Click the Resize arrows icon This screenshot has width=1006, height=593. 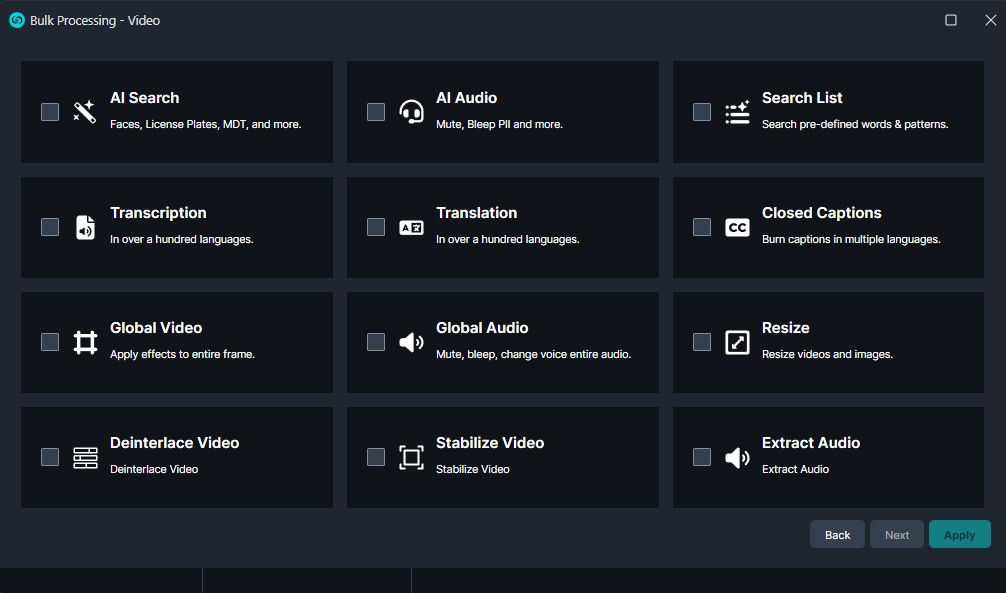pyautogui.click(x=737, y=342)
